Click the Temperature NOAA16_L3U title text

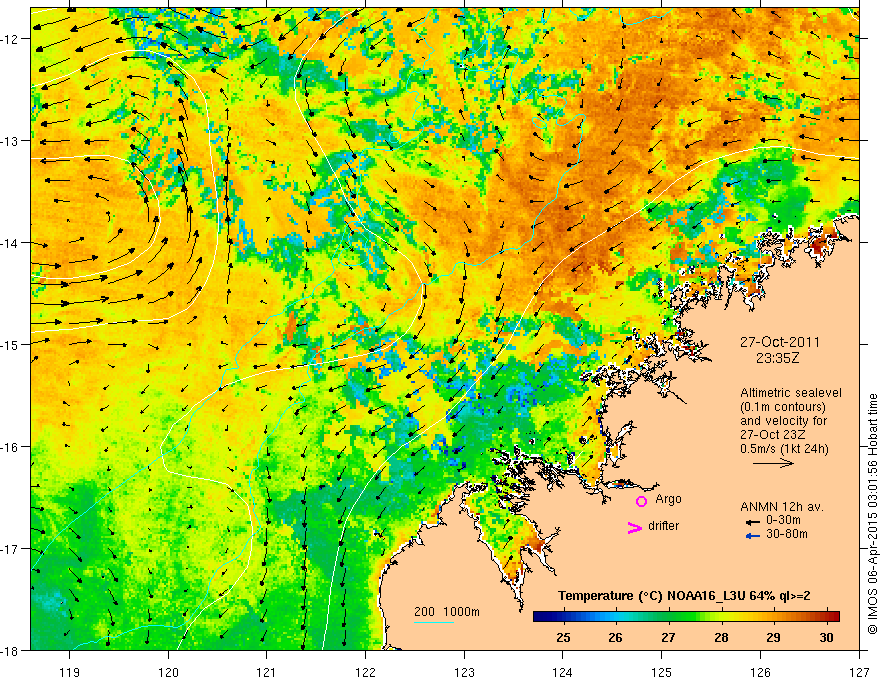[684, 596]
